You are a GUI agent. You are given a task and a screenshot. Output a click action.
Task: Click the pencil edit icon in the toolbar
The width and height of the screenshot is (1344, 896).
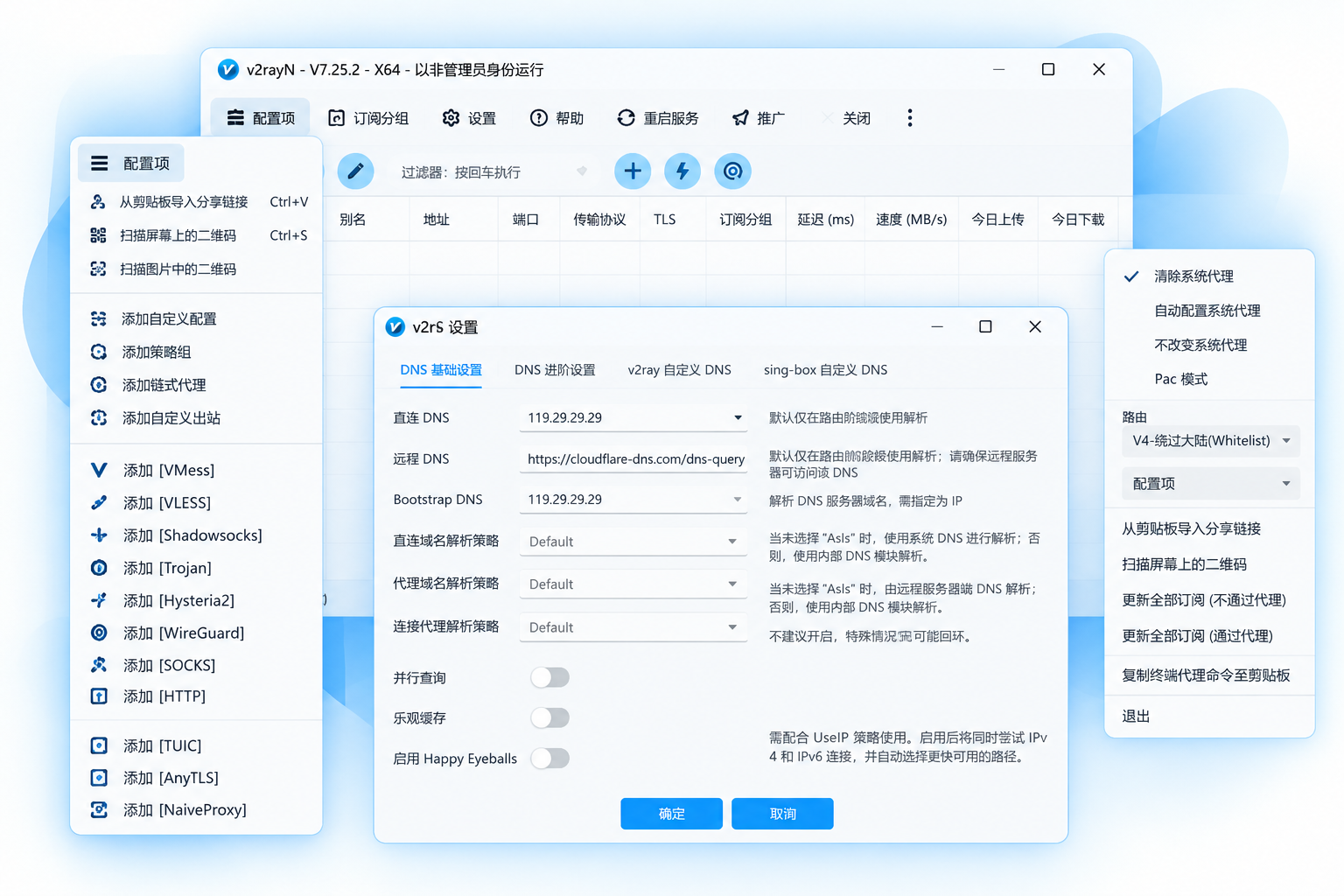pos(355,171)
